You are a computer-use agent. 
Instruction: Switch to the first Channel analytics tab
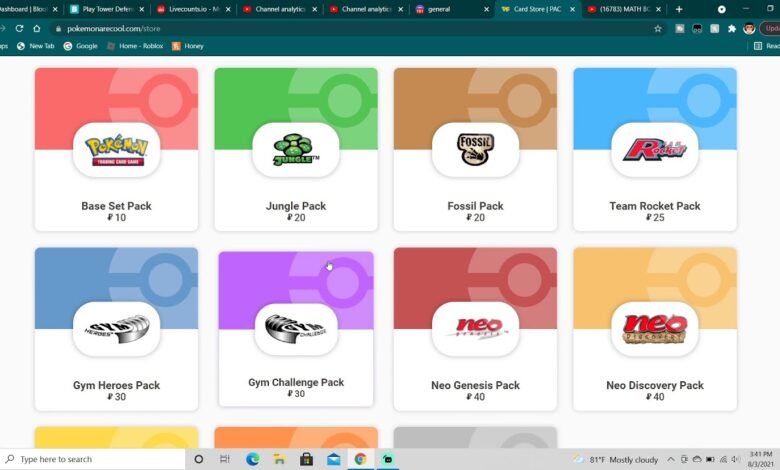[x=280, y=9]
